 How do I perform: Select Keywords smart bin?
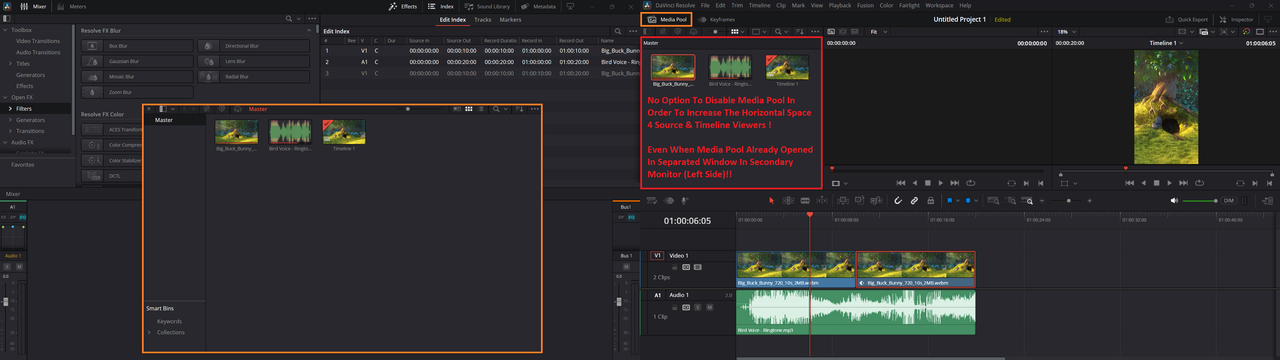[169, 321]
